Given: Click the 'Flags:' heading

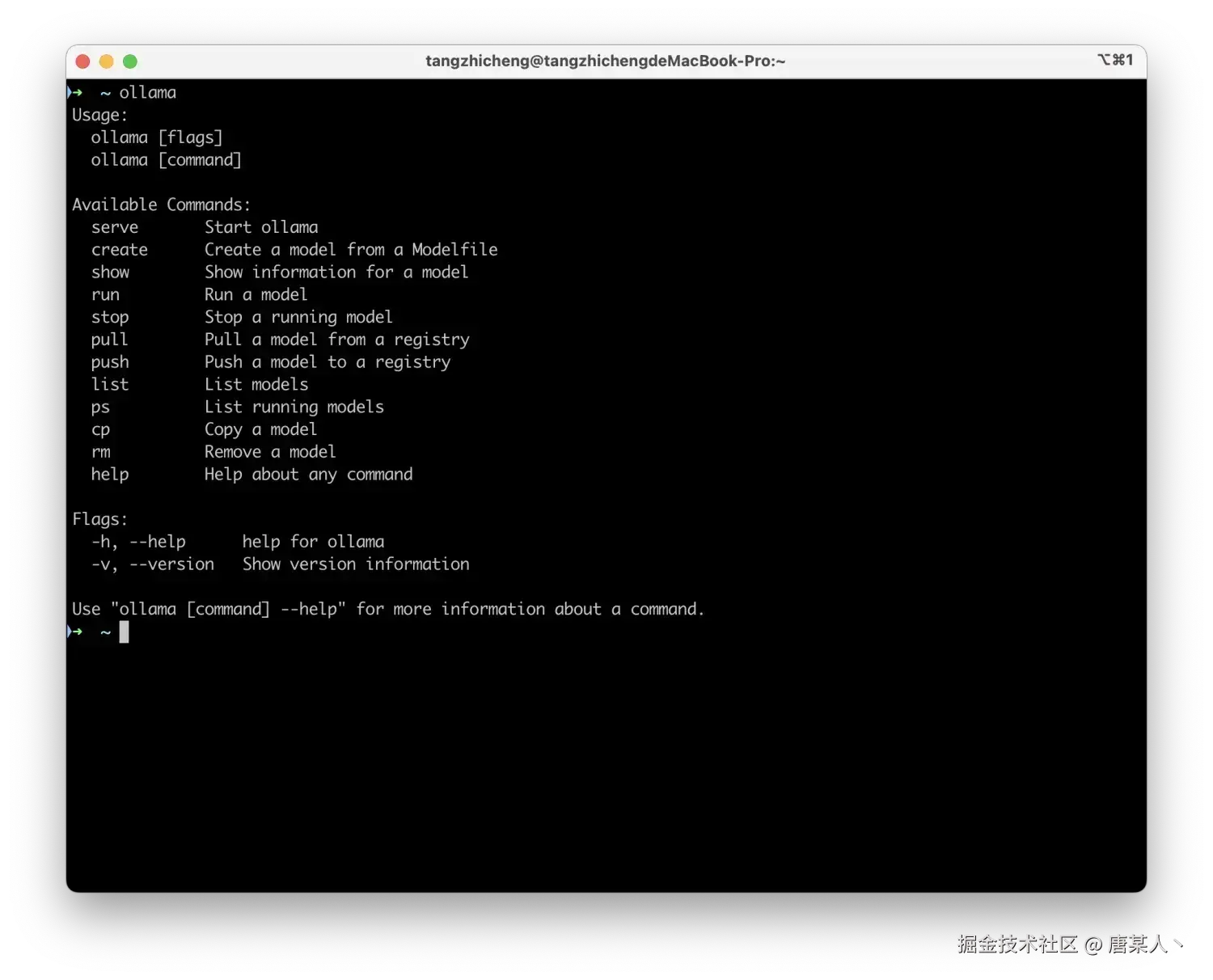Looking at the screenshot, I should (x=99, y=520).
